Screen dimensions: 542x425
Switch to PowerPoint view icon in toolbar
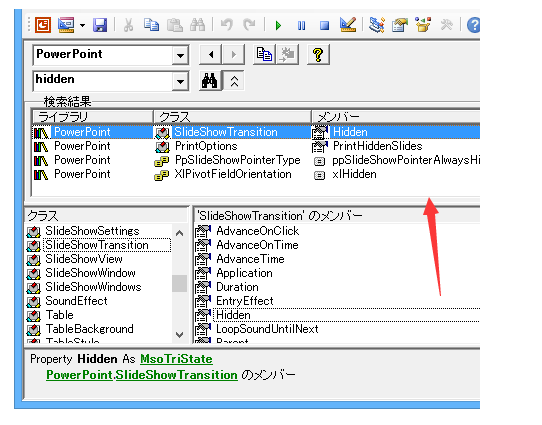click(x=43, y=25)
